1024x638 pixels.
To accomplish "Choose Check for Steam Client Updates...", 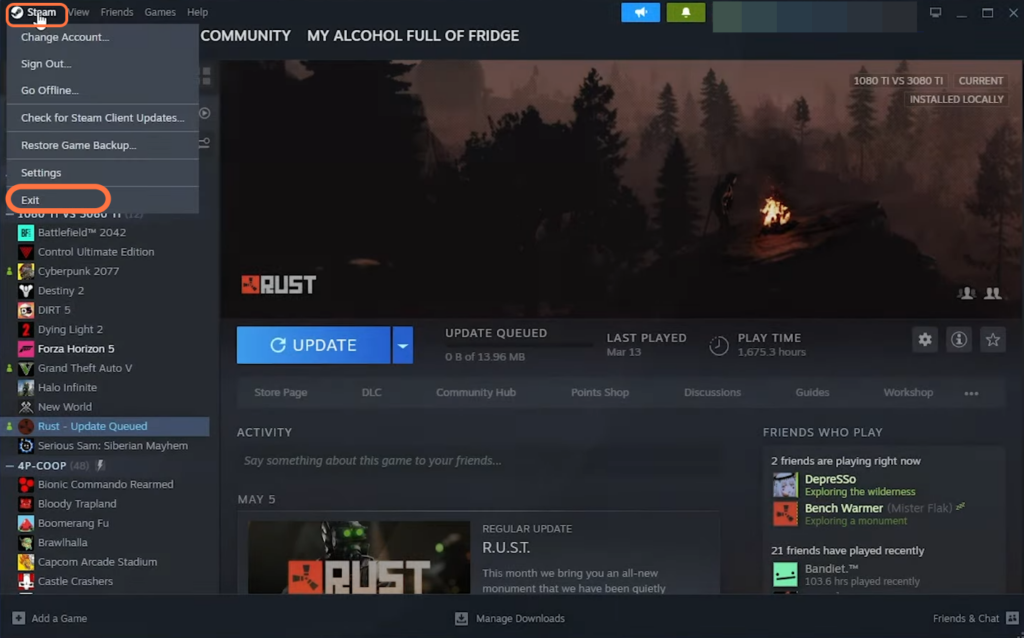I will [103, 118].
